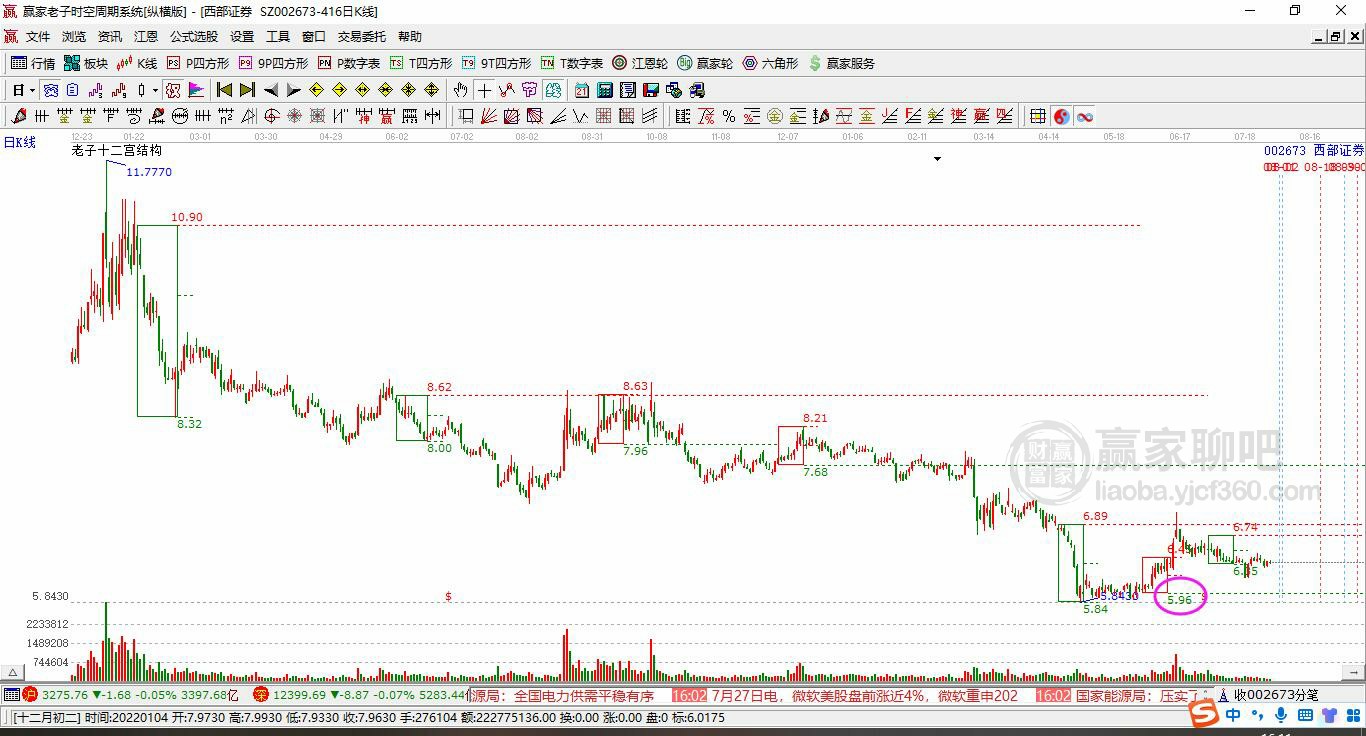Click yellow diamond right-arrow icon
1366x736 pixels.
point(339,90)
